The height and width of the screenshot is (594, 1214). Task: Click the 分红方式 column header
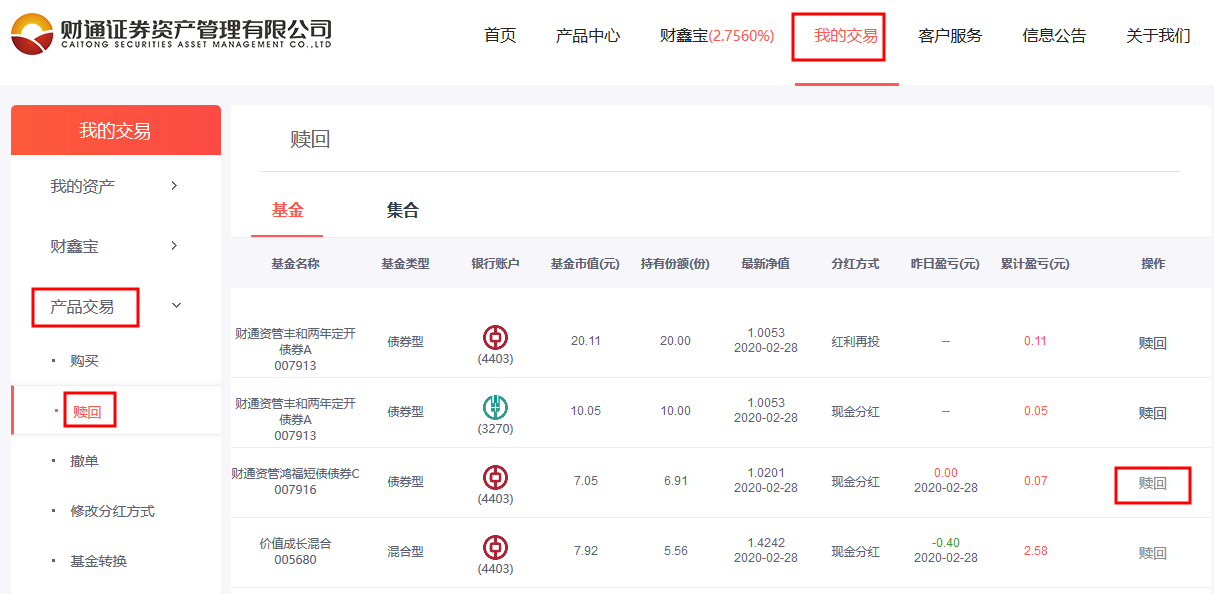tap(855, 264)
